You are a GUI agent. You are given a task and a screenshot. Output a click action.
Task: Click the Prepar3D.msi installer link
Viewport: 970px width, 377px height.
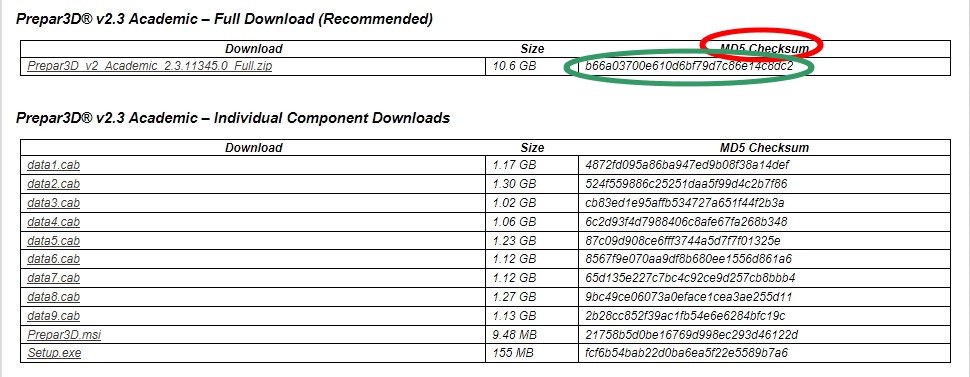pyautogui.click(x=64, y=334)
